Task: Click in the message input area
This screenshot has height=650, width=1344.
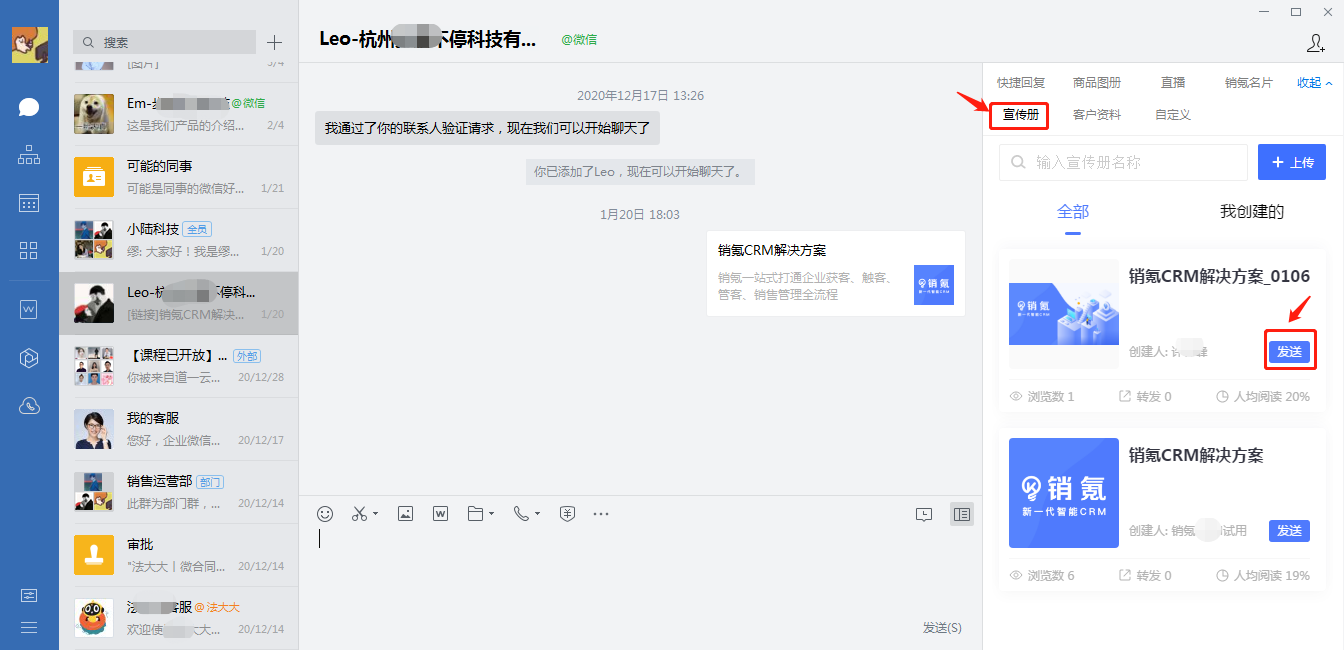Action: [x=640, y=570]
